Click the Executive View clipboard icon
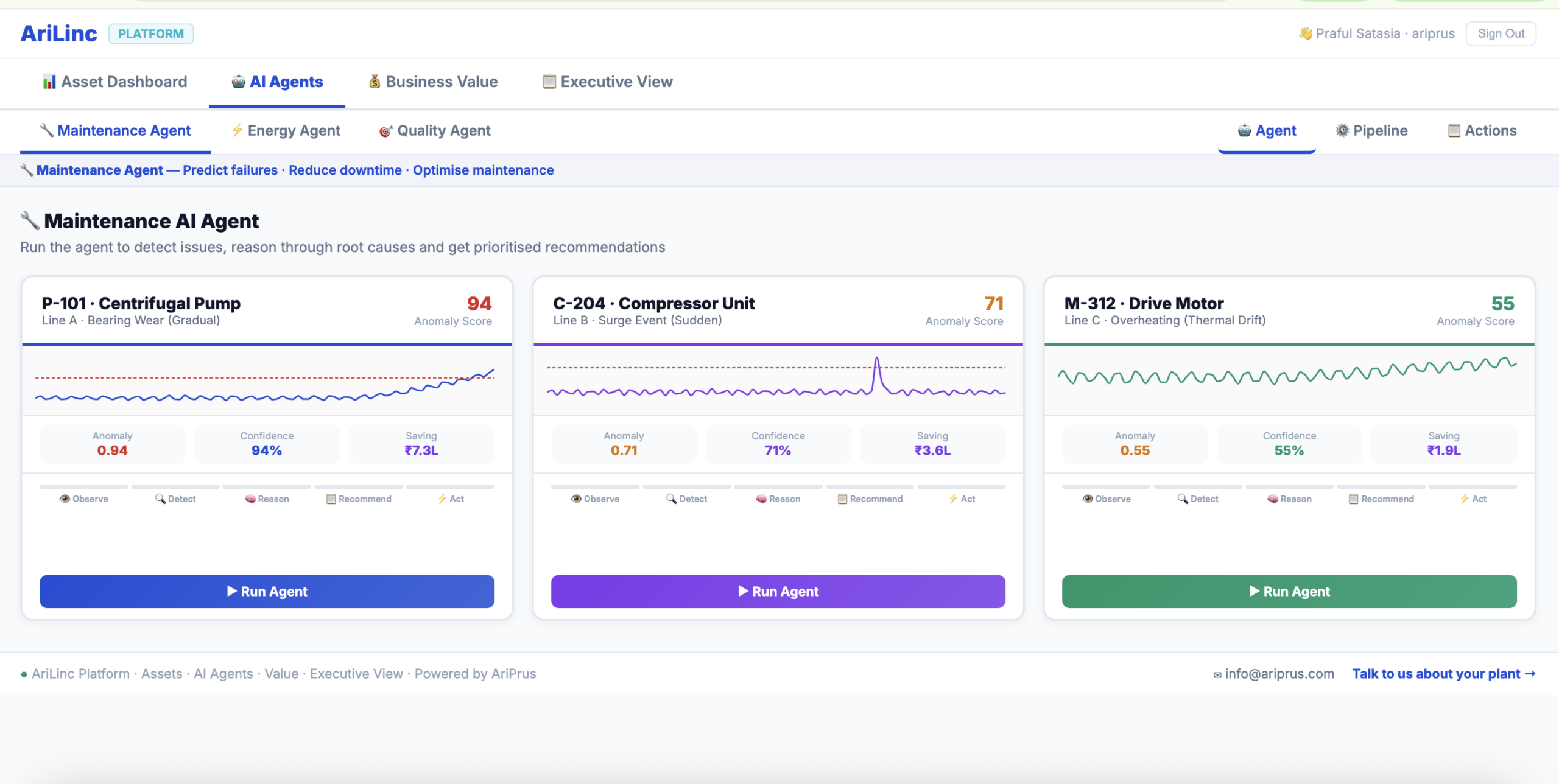 tap(549, 82)
